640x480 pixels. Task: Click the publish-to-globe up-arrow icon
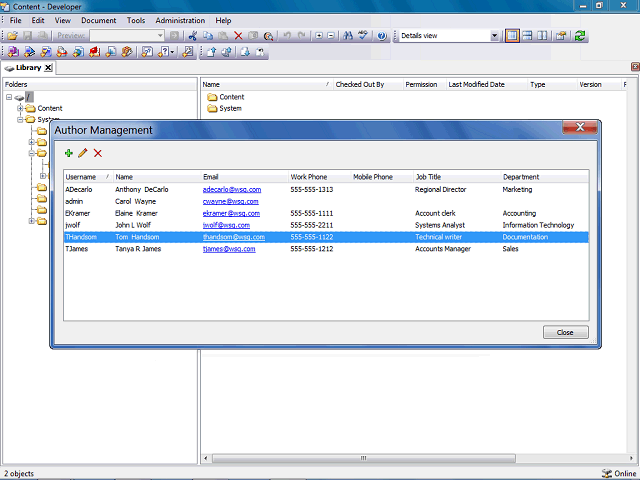[x=227, y=52]
